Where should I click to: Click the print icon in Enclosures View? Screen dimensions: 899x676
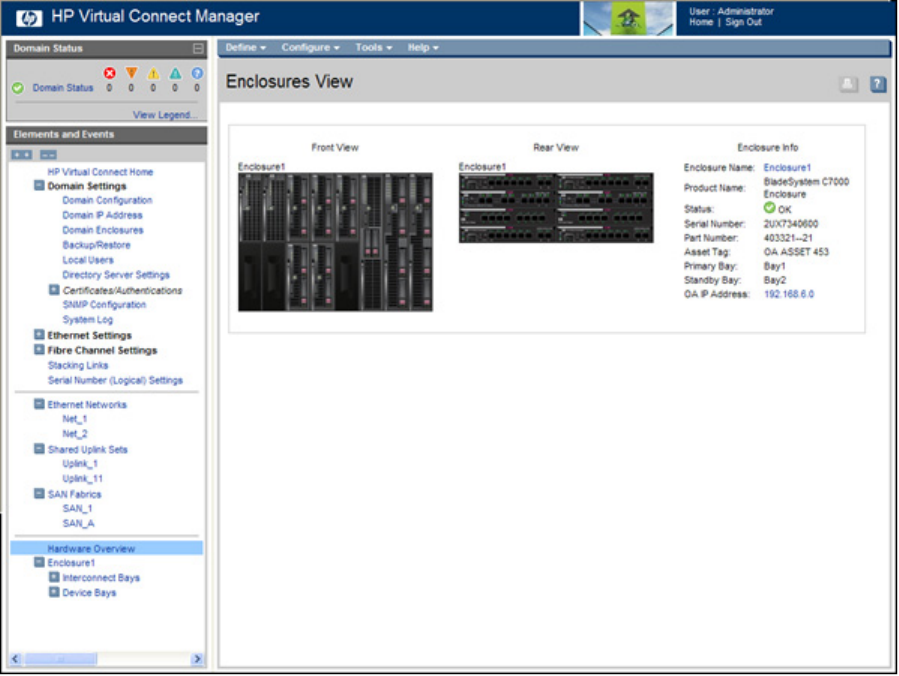pos(848,85)
